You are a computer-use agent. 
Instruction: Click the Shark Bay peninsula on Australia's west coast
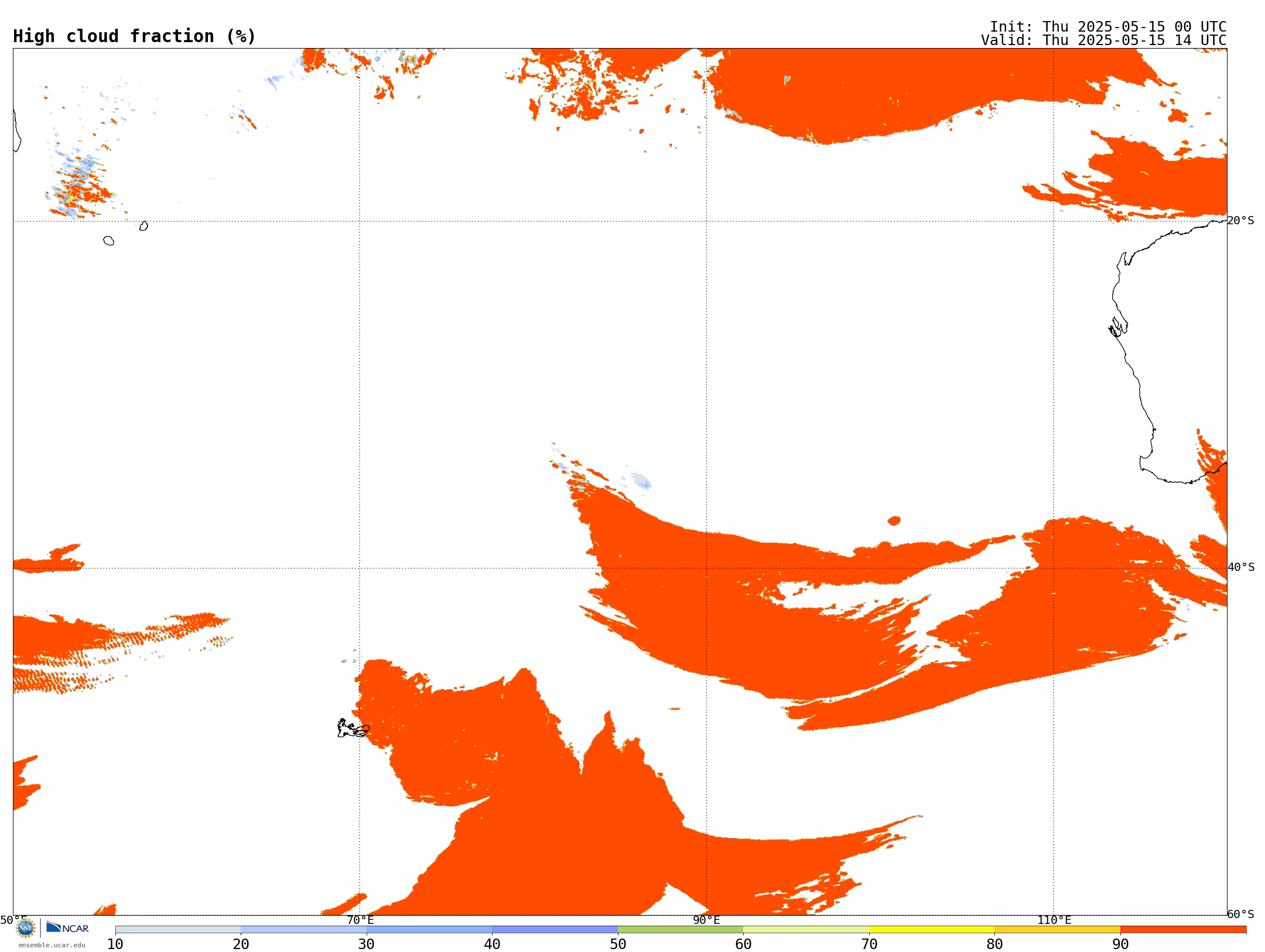coord(1117,327)
